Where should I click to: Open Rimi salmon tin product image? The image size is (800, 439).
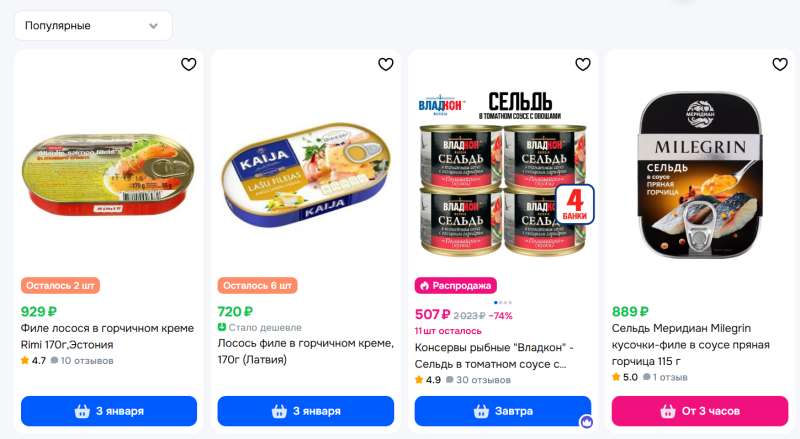coord(108,174)
